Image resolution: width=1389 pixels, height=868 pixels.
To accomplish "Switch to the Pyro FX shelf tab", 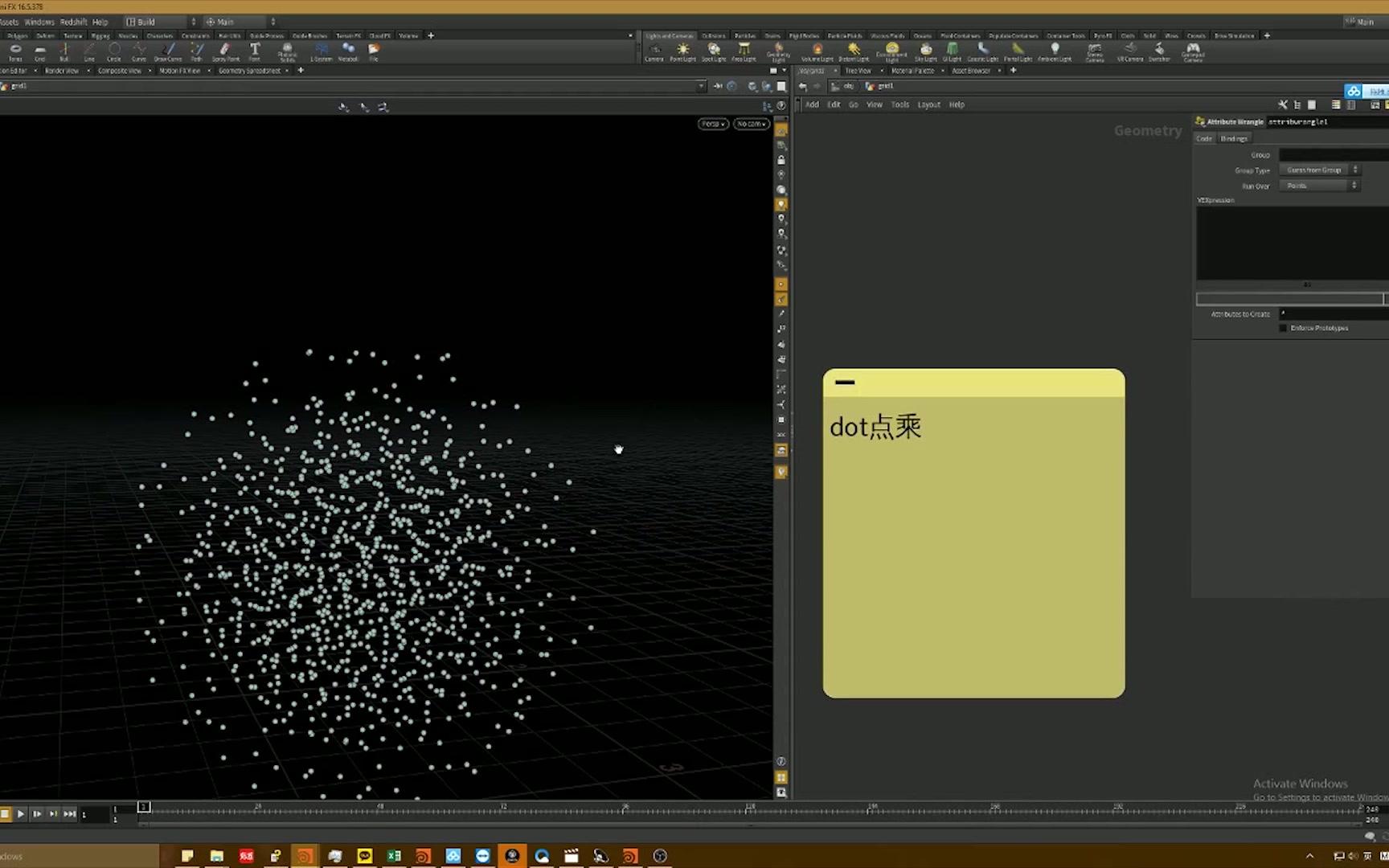I will 1101,35.
